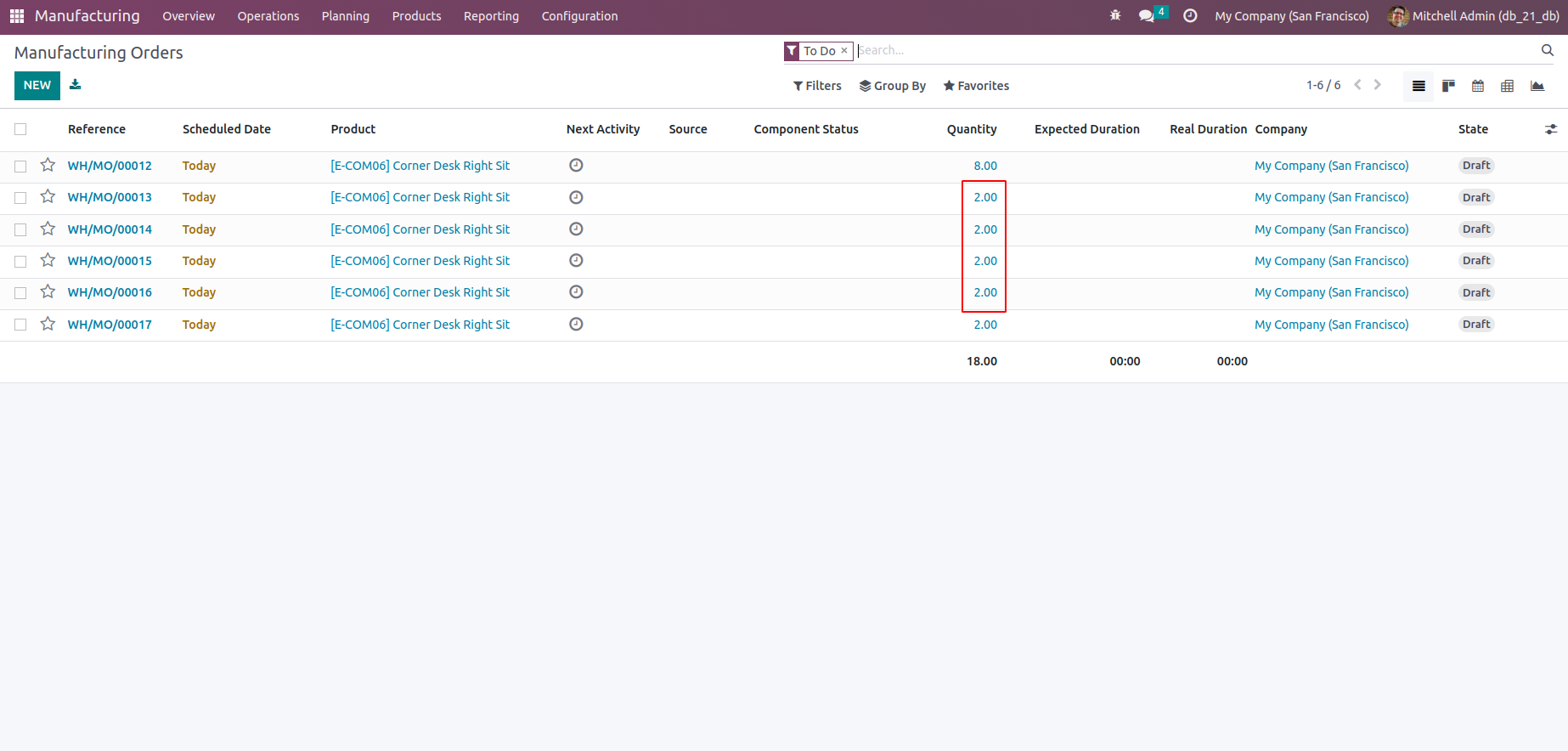
Task: Open manufacturing order WH/MO/00017
Action: (x=110, y=325)
